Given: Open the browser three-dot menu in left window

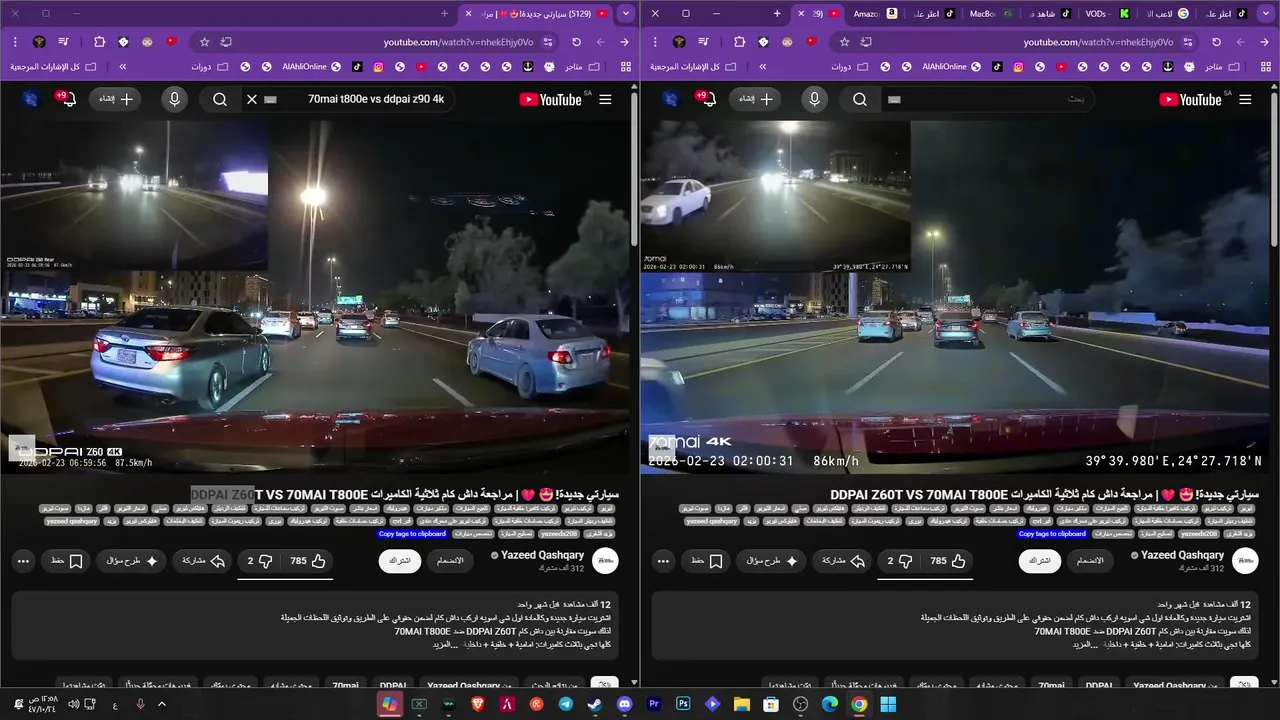Looking at the screenshot, I should point(15,42).
